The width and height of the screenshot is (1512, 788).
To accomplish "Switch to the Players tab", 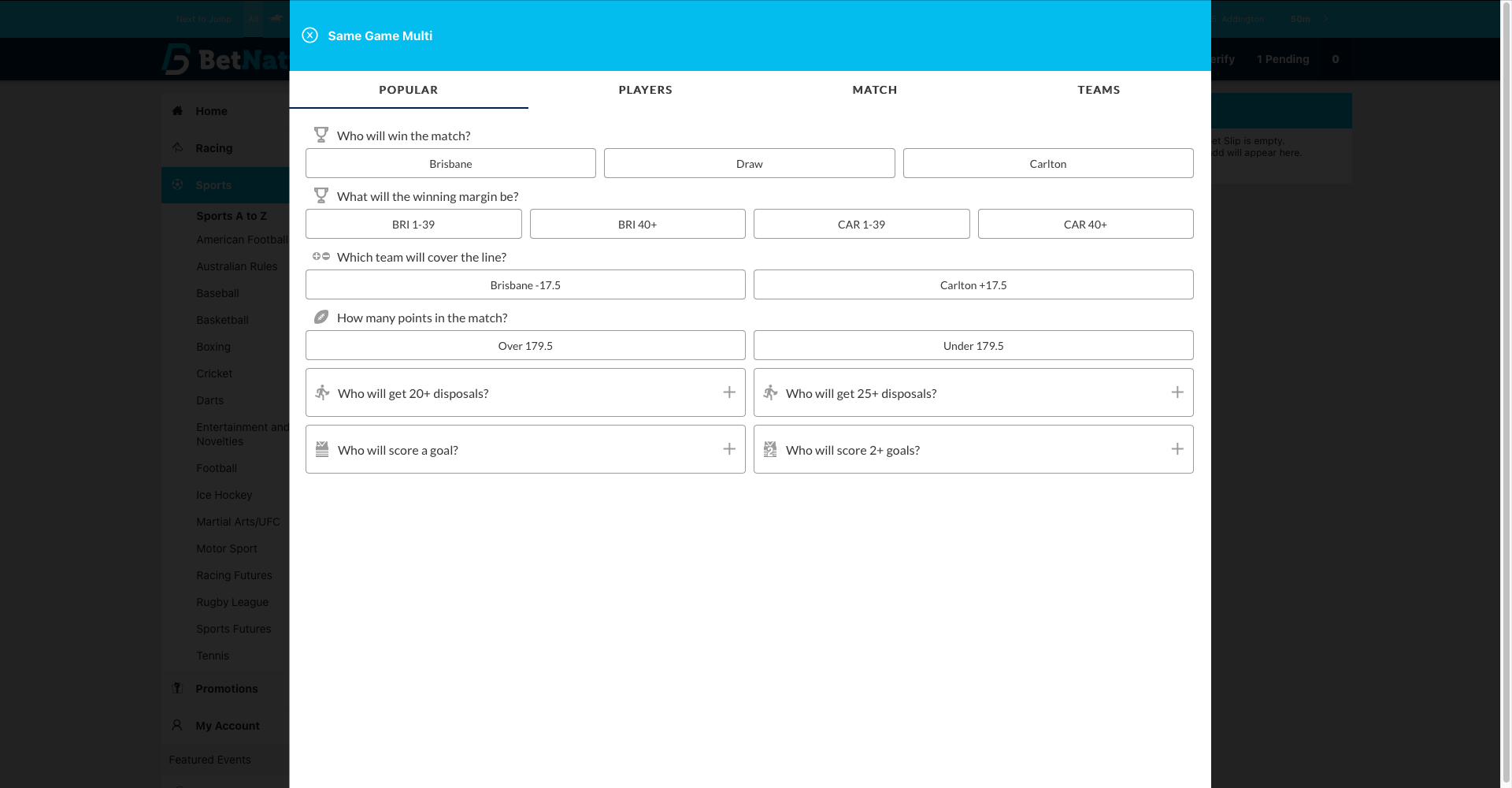I will pos(645,90).
